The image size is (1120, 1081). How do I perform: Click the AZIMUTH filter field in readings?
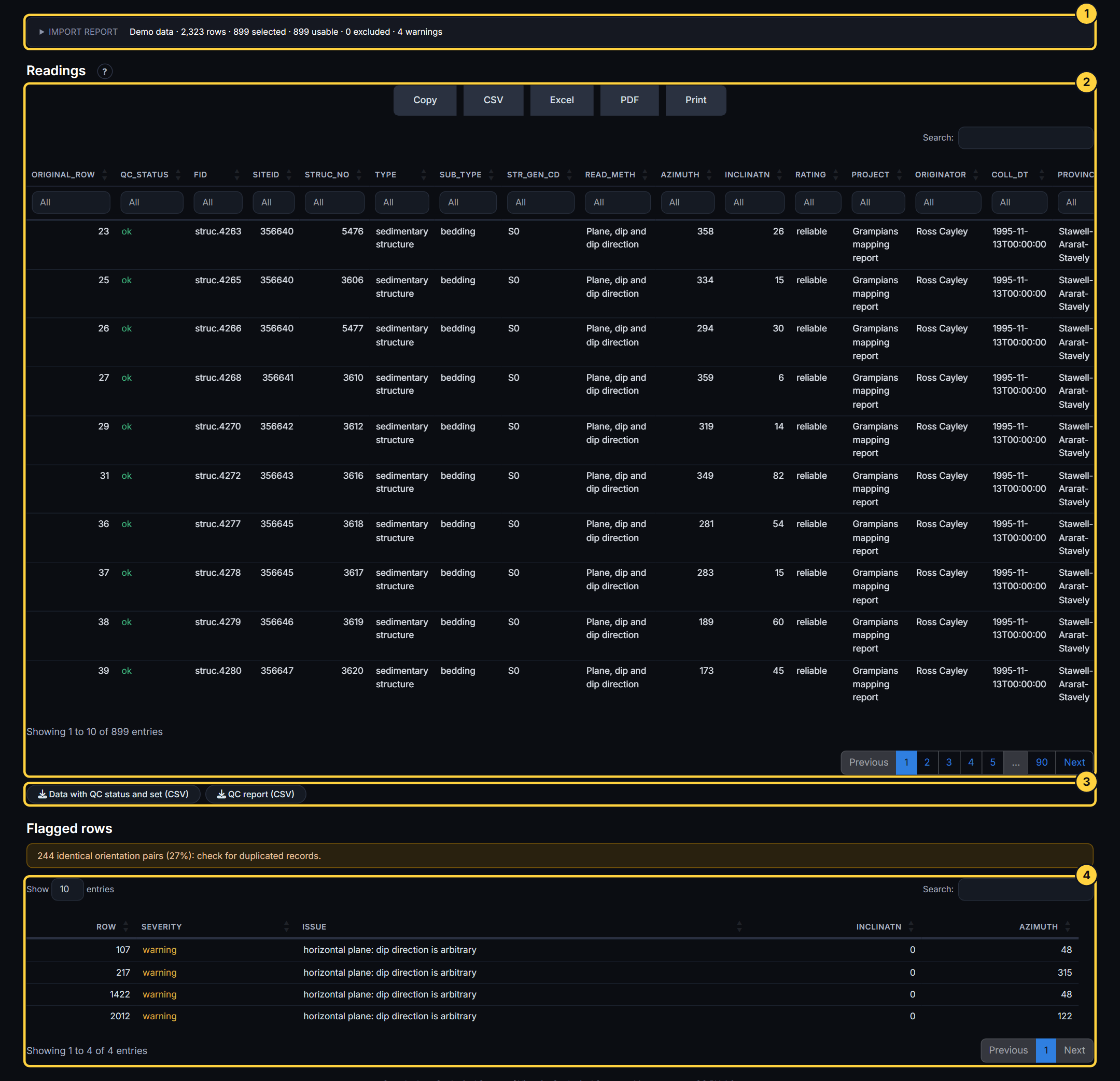point(688,202)
